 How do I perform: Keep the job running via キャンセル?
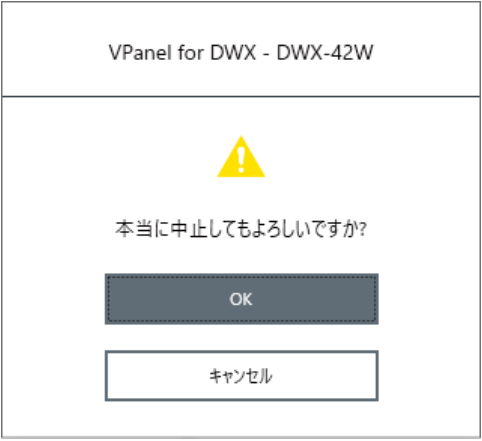(241, 376)
